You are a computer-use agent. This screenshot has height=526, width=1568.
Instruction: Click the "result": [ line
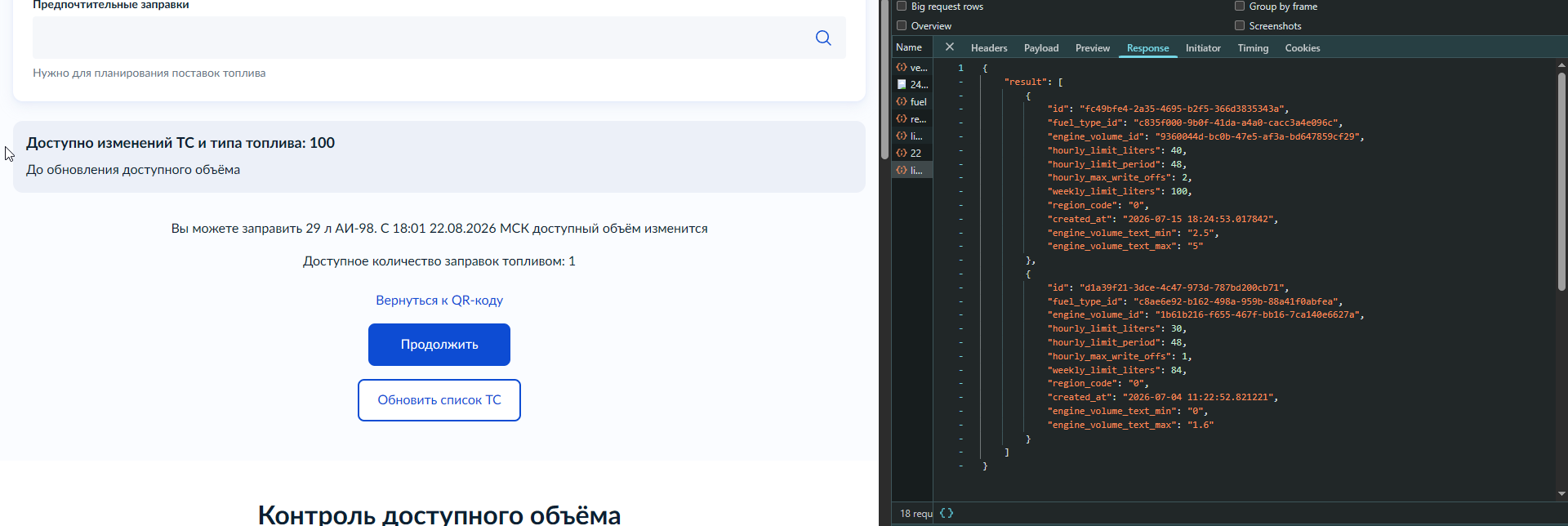(x=1034, y=82)
